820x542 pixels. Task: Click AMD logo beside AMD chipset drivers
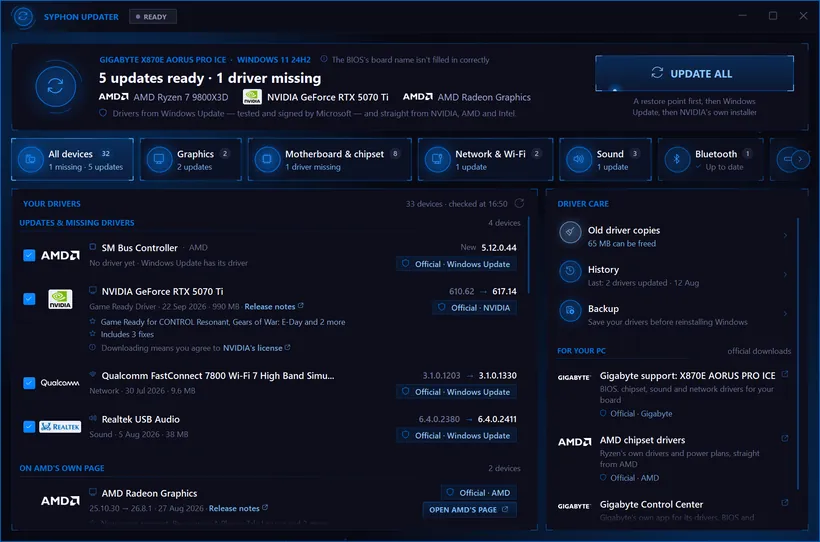point(574,442)
